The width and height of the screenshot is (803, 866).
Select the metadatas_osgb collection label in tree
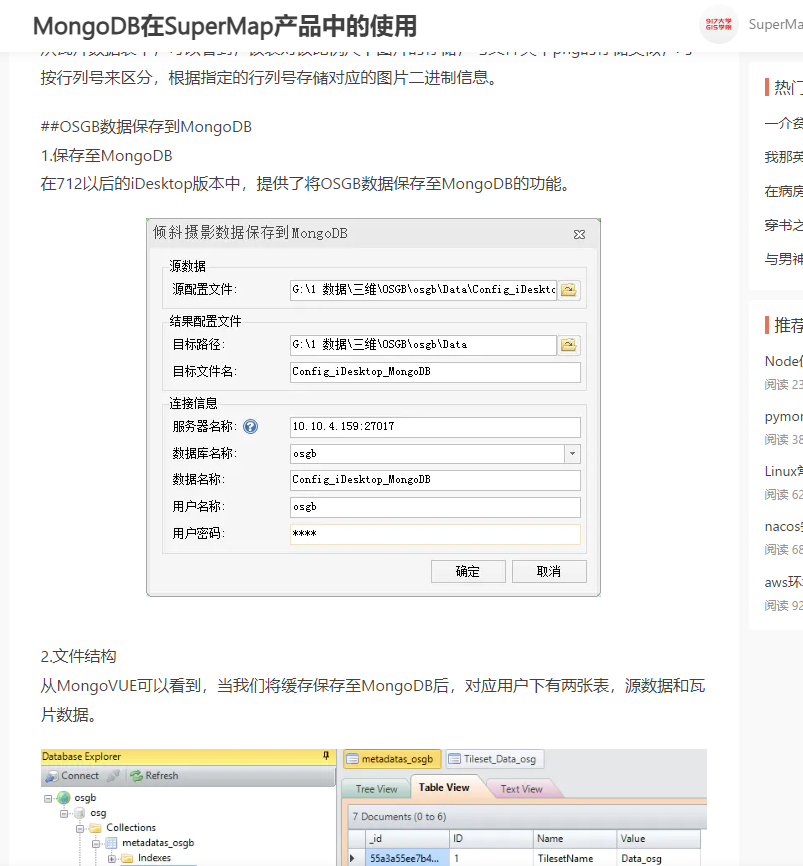click(158, 843)
